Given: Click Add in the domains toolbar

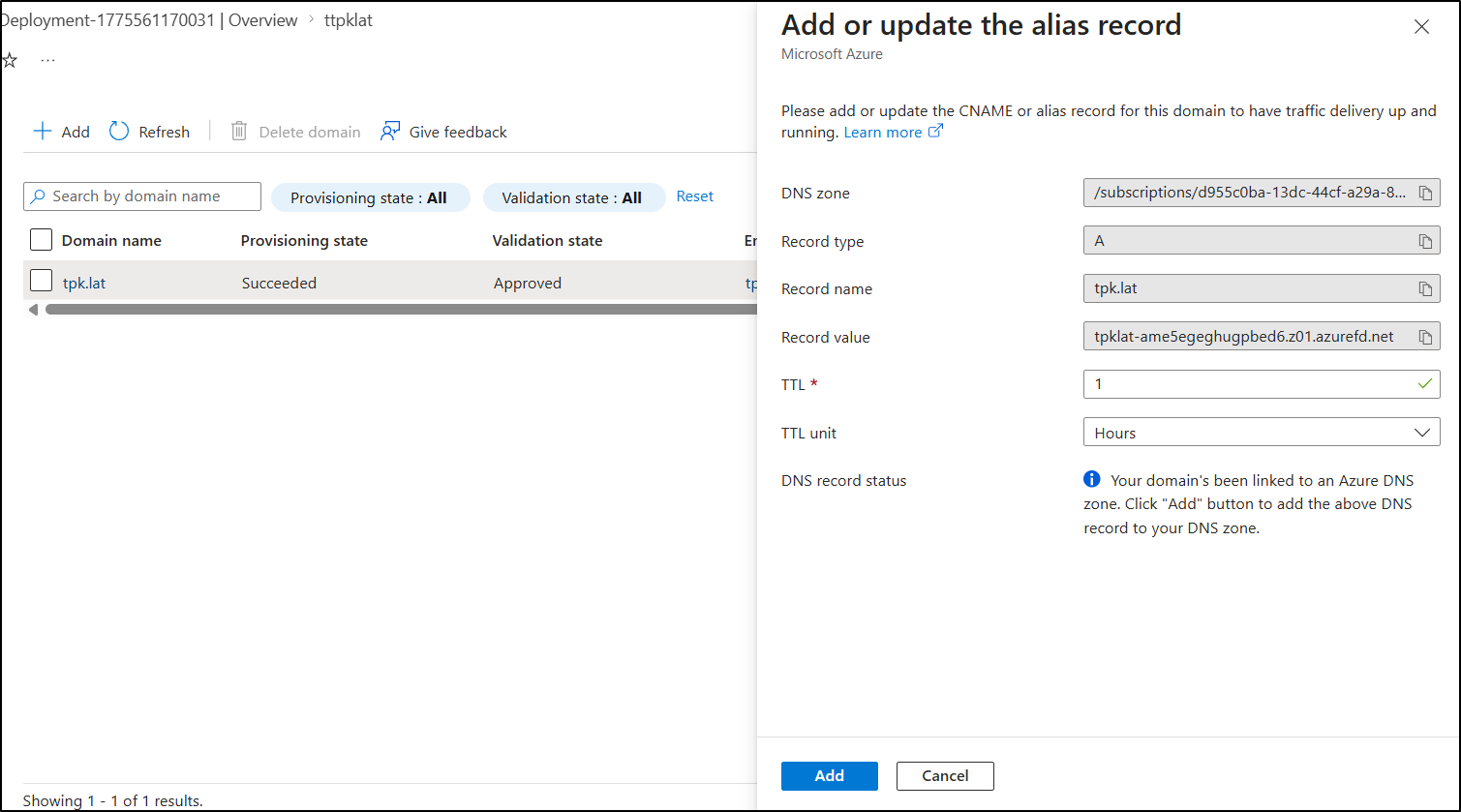Looking at the screenshot, I should pyautogui.click(x=62, y=132).
